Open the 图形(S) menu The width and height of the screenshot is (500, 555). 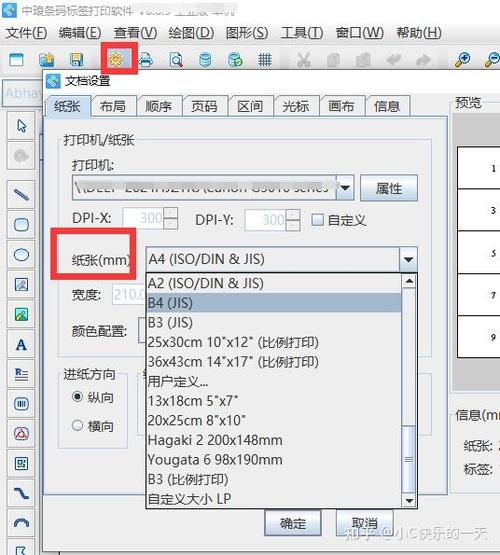click(247, 33)
